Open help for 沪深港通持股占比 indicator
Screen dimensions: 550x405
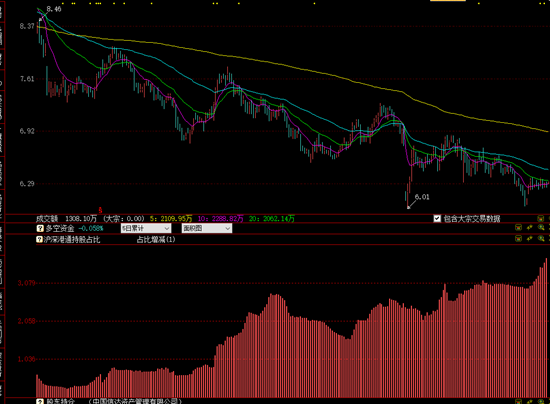coord(40,239)
